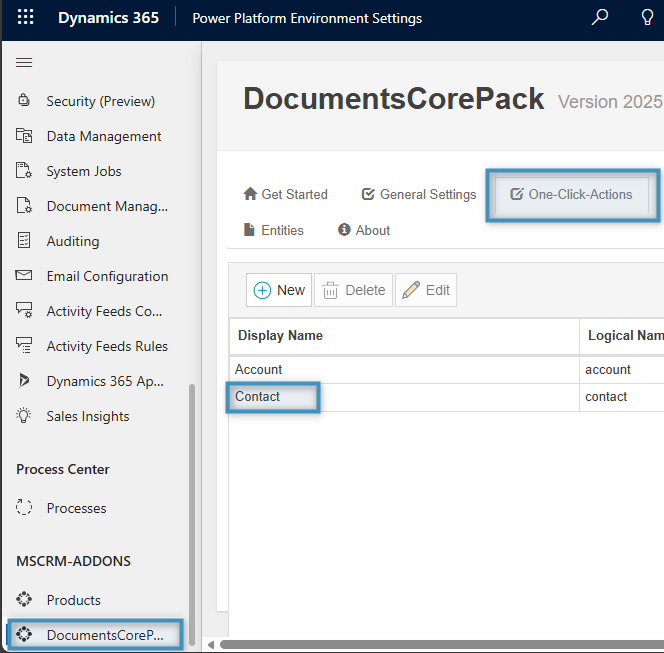Image resolution: width=664 pixels, height=653 pixels.
Task: Open the Dynamics 365 app launcher waffle
Action: click(25, 18)
